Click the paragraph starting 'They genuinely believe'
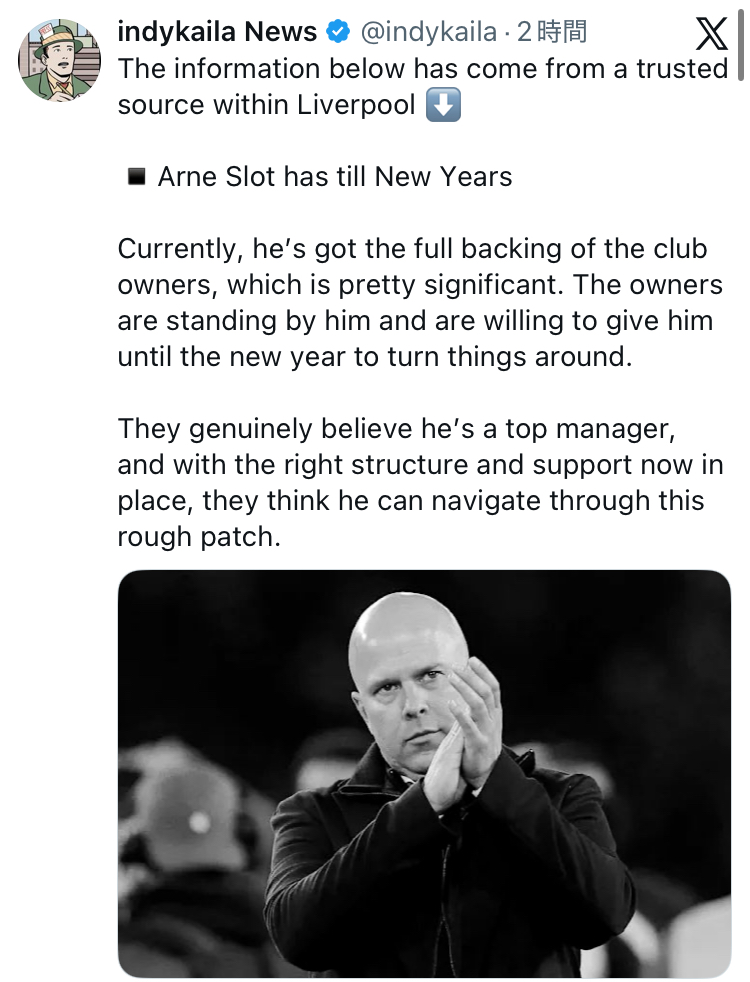The width and height of the screenshot is (750, 982). point(411,483)
